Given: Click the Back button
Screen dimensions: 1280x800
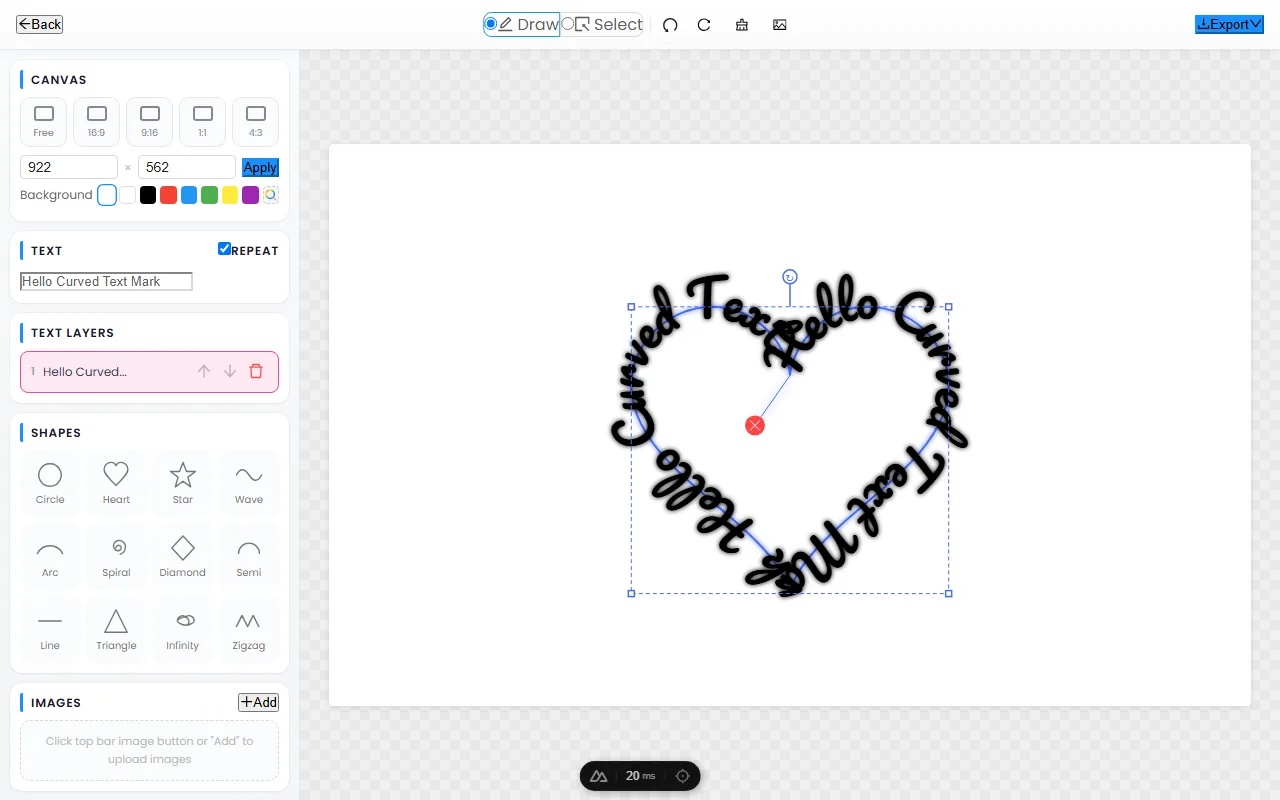Looking at the screenshot, I should [40, 24].
